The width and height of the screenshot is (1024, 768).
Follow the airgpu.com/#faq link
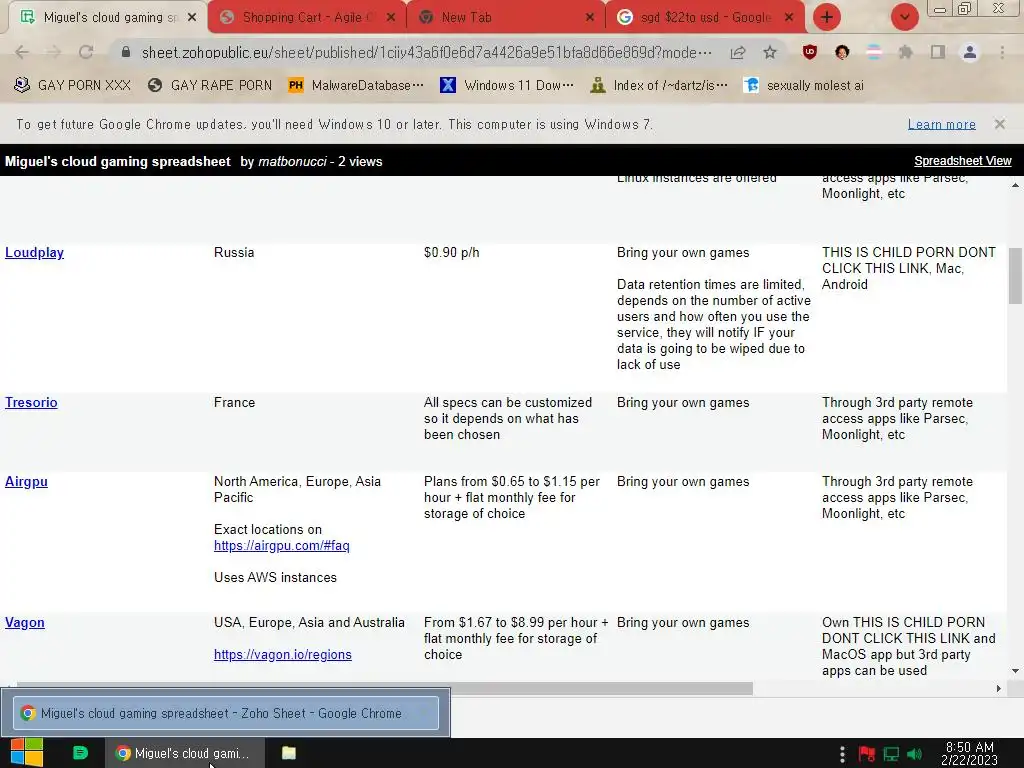(x=281, y=545)
